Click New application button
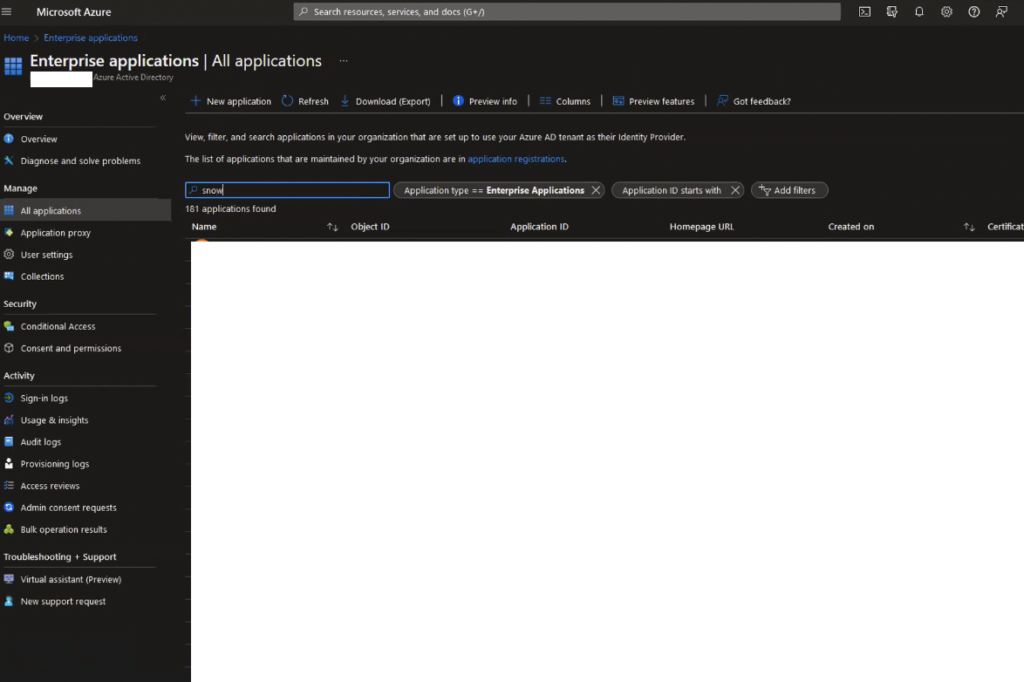Screen dimensions: 1024x682 pos(229,100)
